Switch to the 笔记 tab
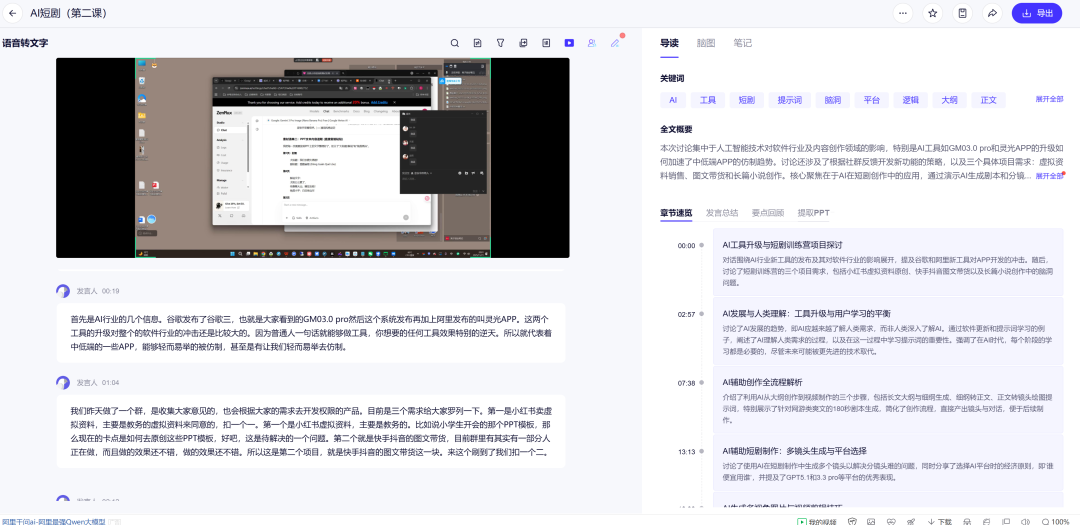The width and height of the screenshot is (1080, 525). 742,43
